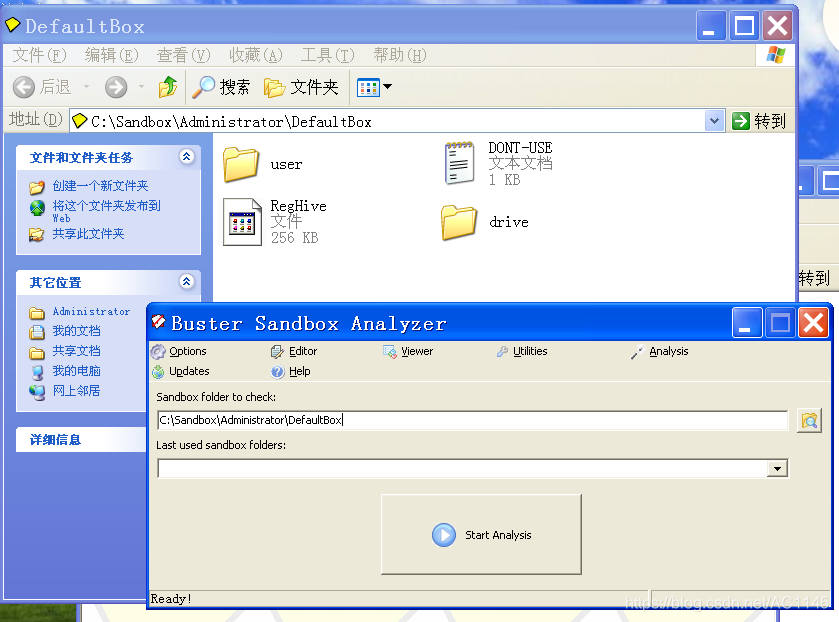Click the My Computer sidebar icon
The height and width of the screenshot is (622, 839).
37,372
